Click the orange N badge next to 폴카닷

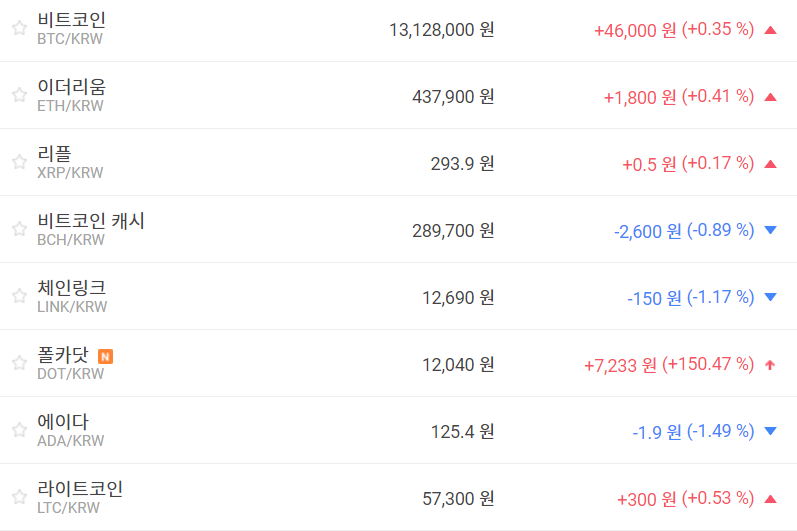(x=106, y=355)
